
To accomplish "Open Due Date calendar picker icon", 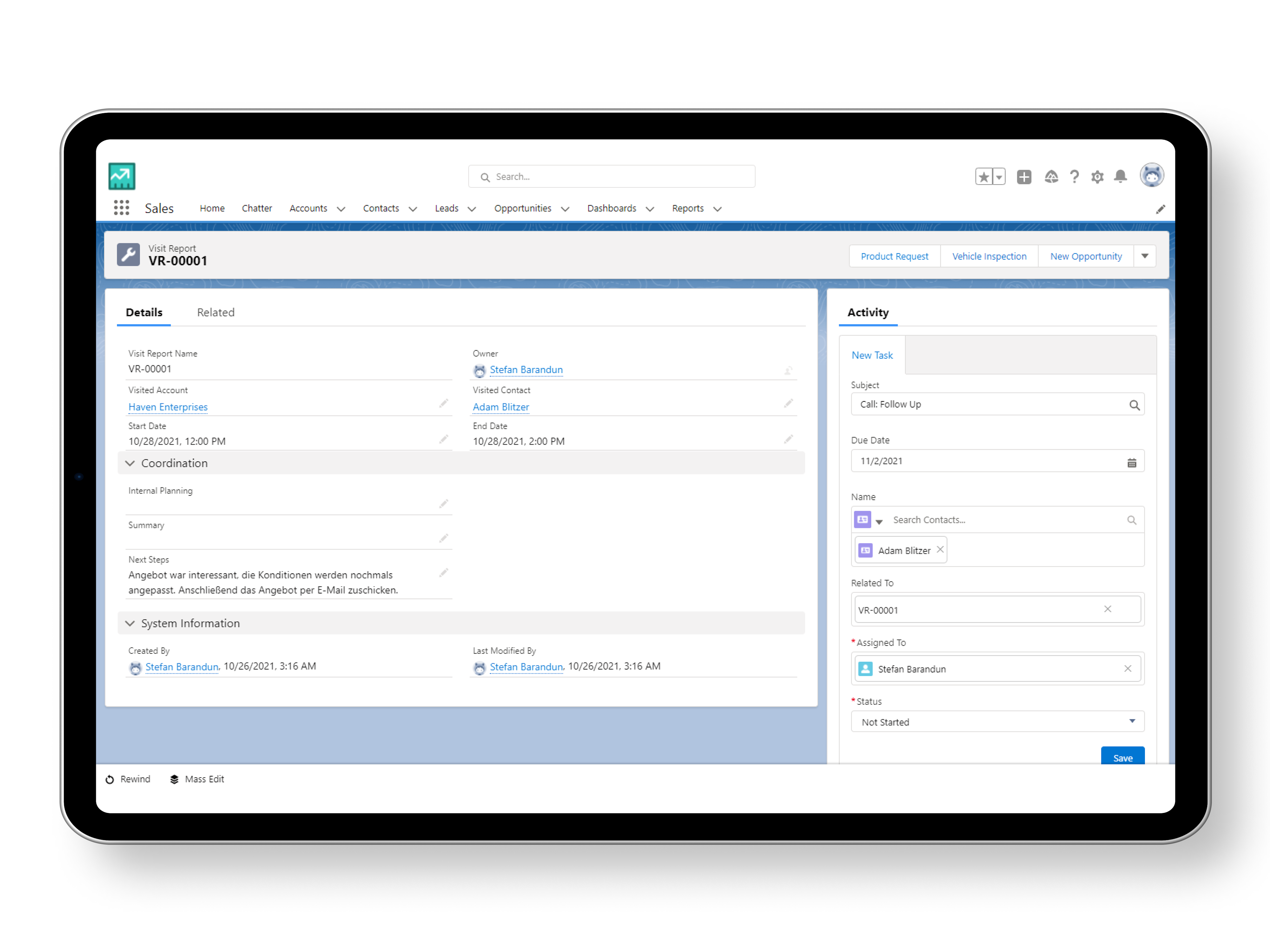I will (x=1132, y=463).
